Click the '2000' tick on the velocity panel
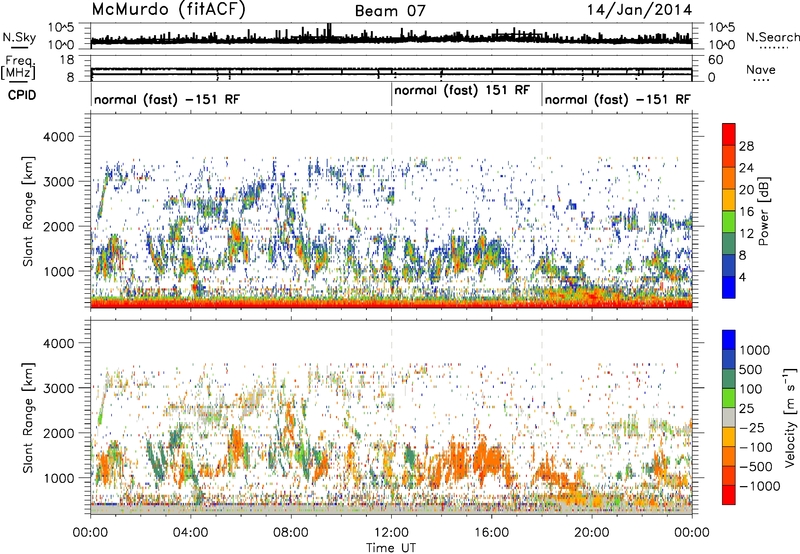The height and width of the screenshot is (554, 800). pos(58,433)
